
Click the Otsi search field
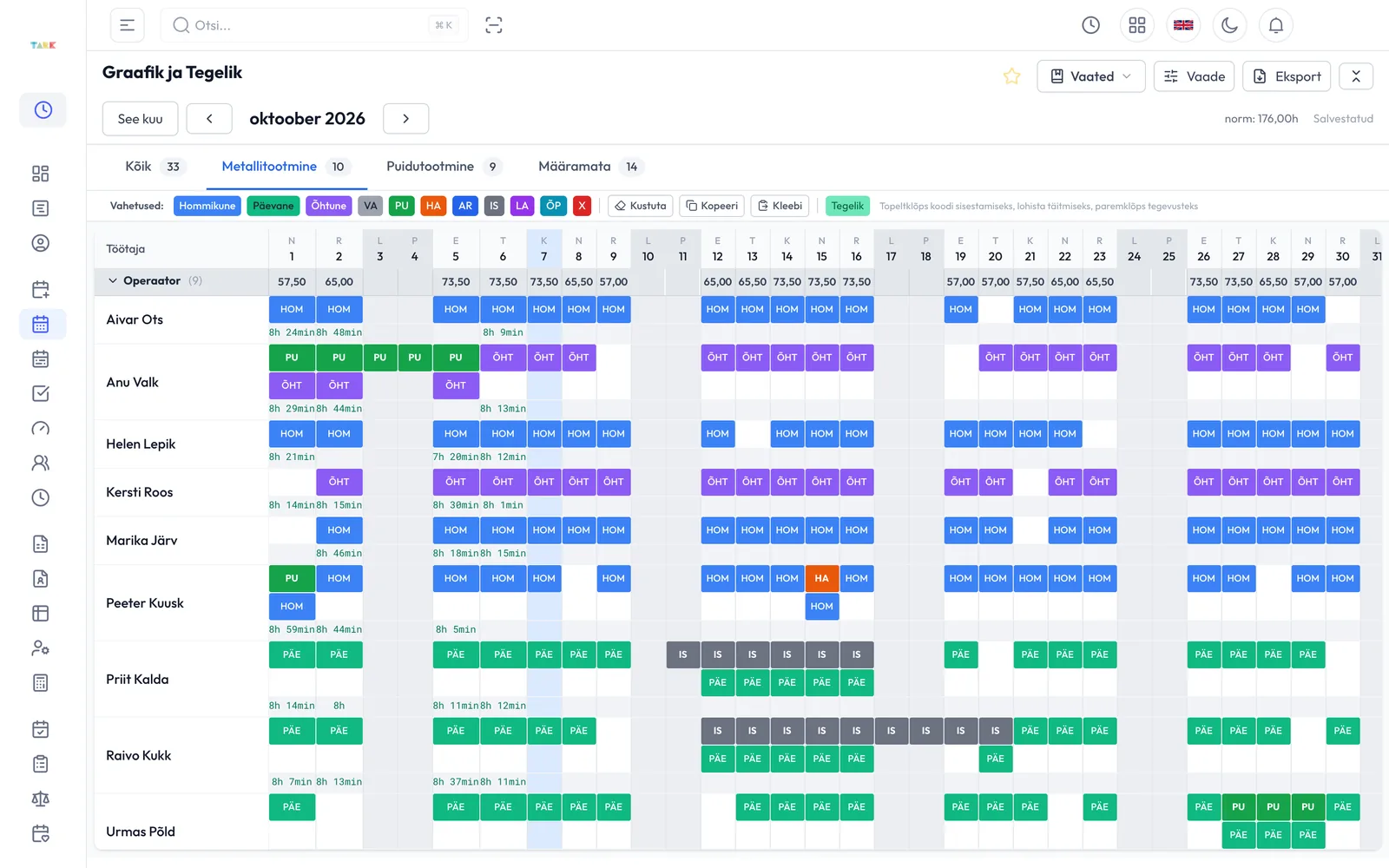pos(314,25)
